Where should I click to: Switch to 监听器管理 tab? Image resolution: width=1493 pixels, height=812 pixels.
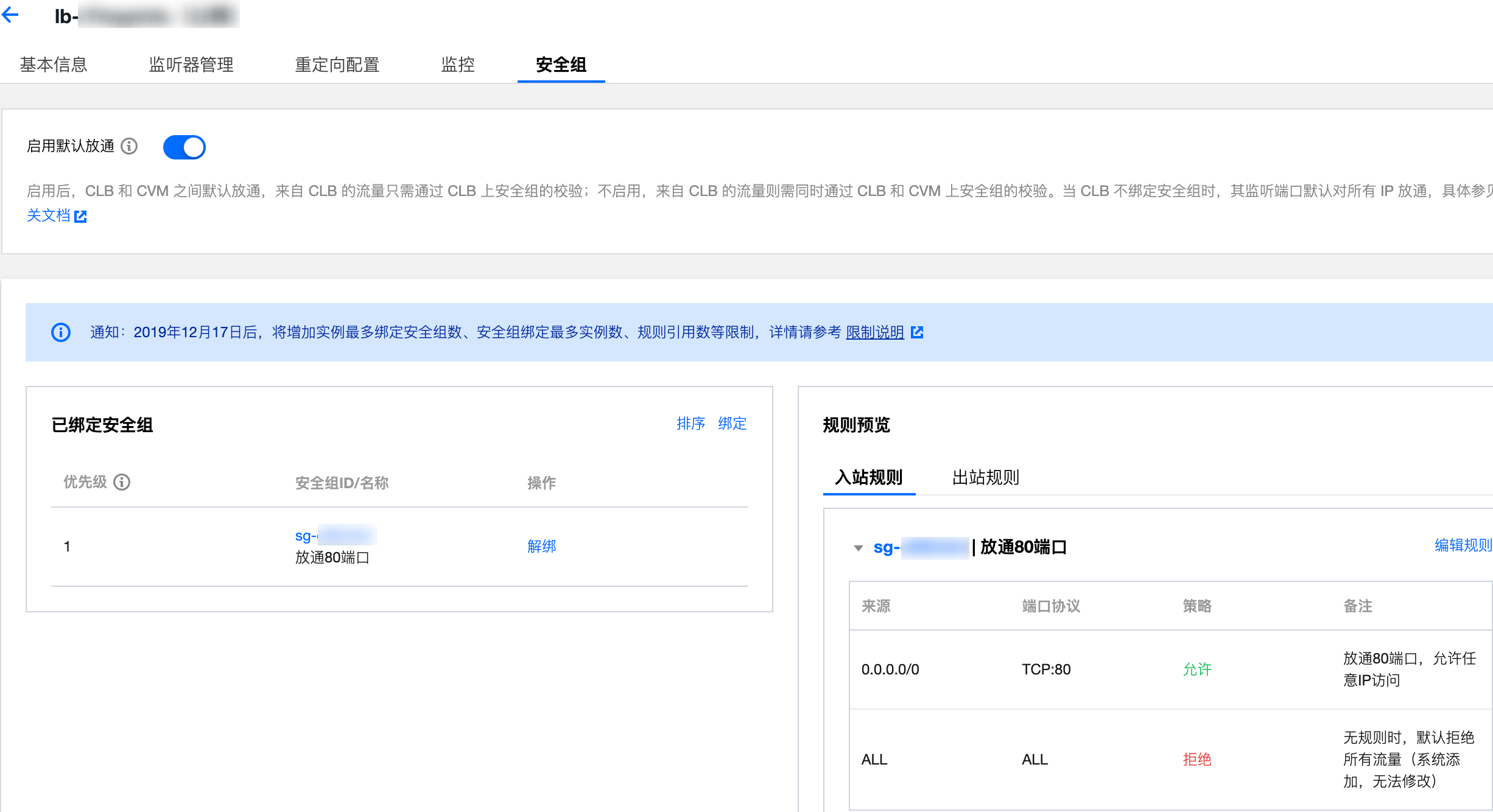pos(191,65)
